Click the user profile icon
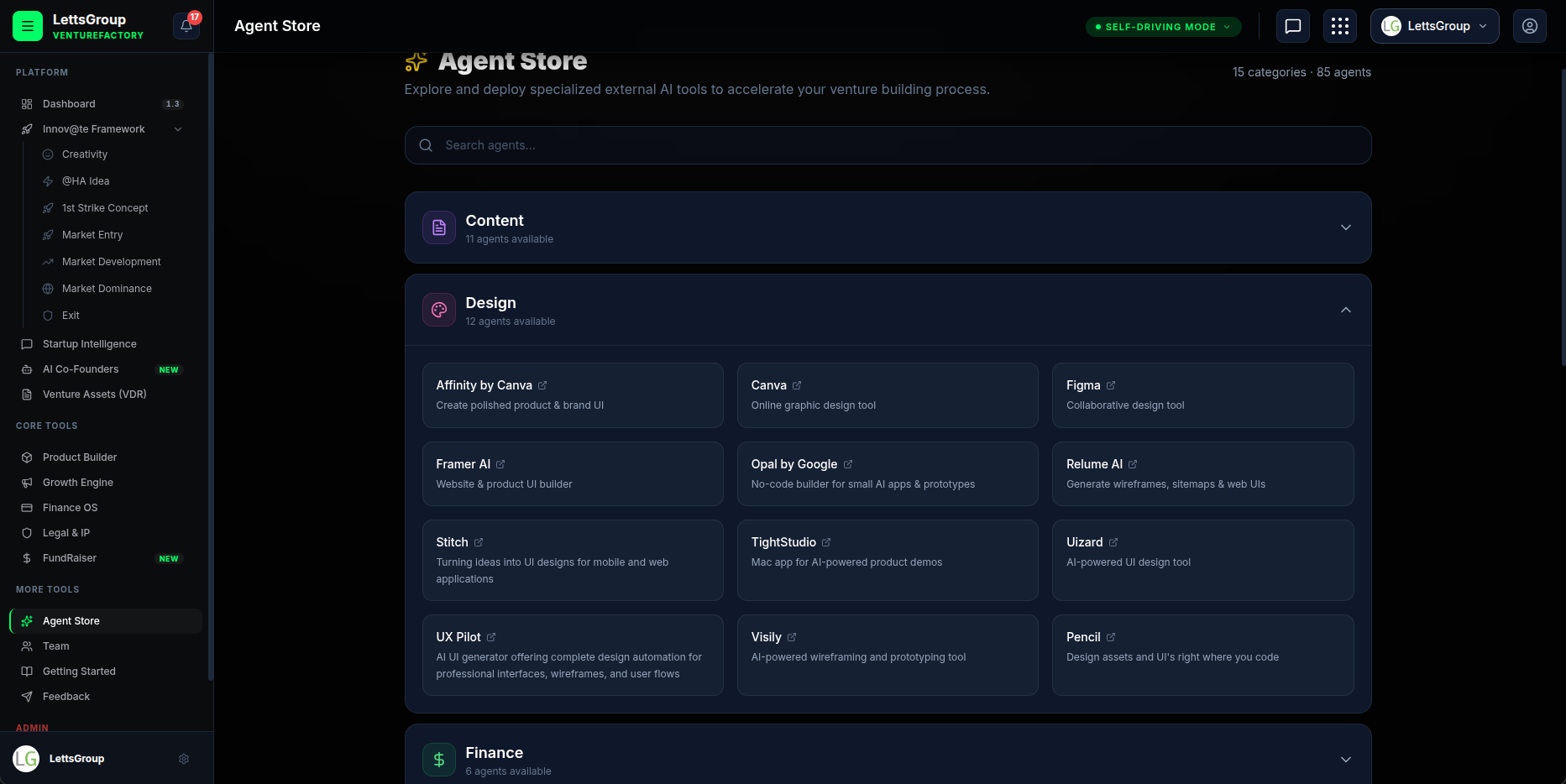This screenshot has width=1566, height=784. tap(1530, 26)
